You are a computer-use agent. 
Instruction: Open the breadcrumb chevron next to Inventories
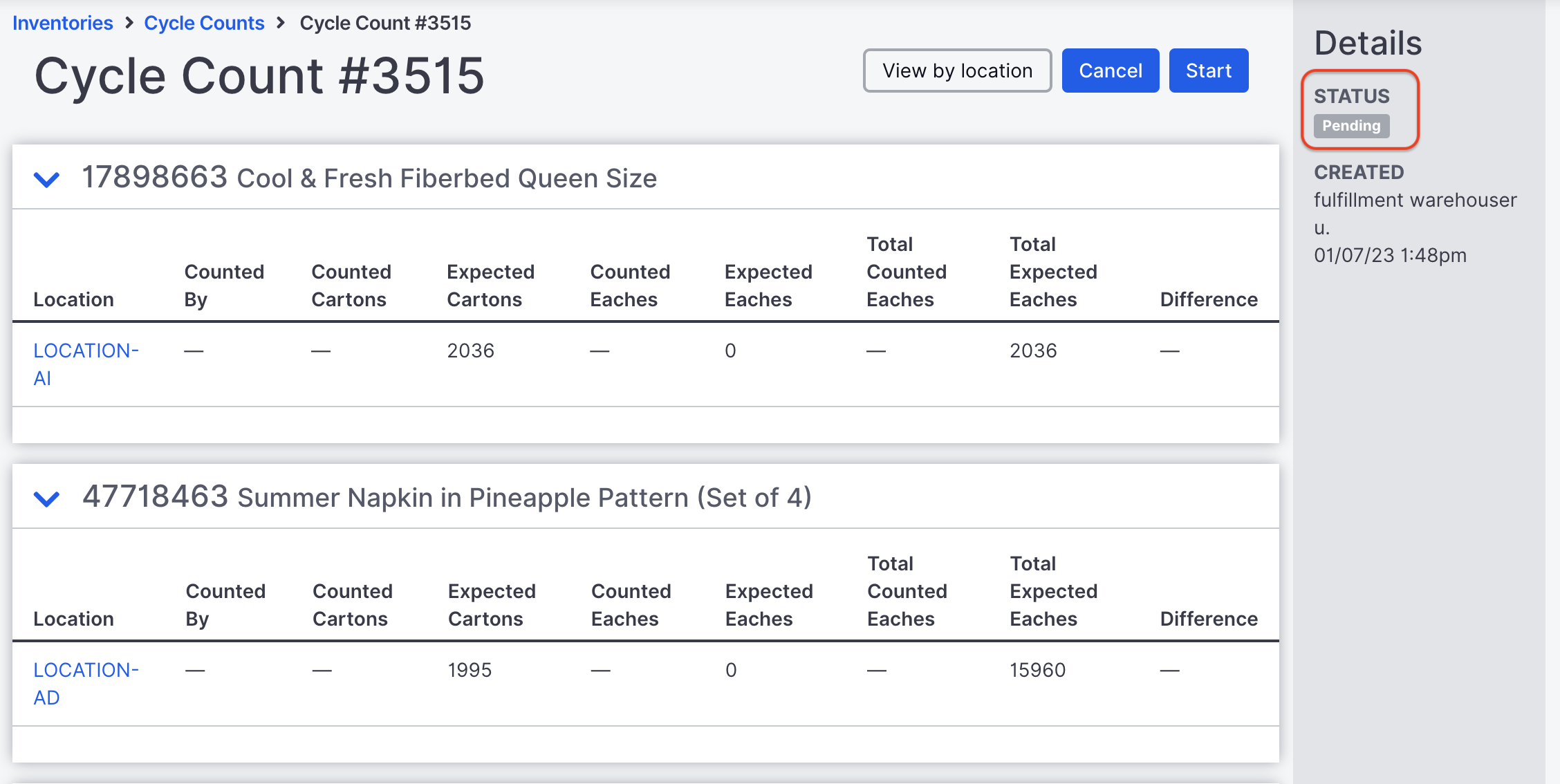coord(129,23)
